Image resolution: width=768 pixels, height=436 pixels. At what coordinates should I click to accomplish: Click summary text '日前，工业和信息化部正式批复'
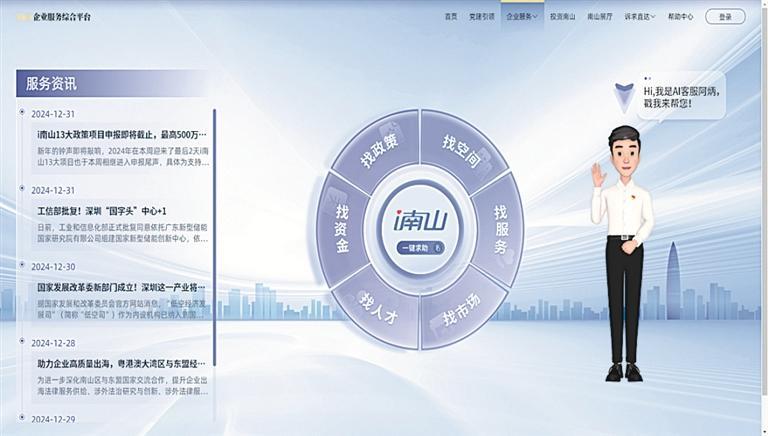pyautogui.click(x=122, y=233)
